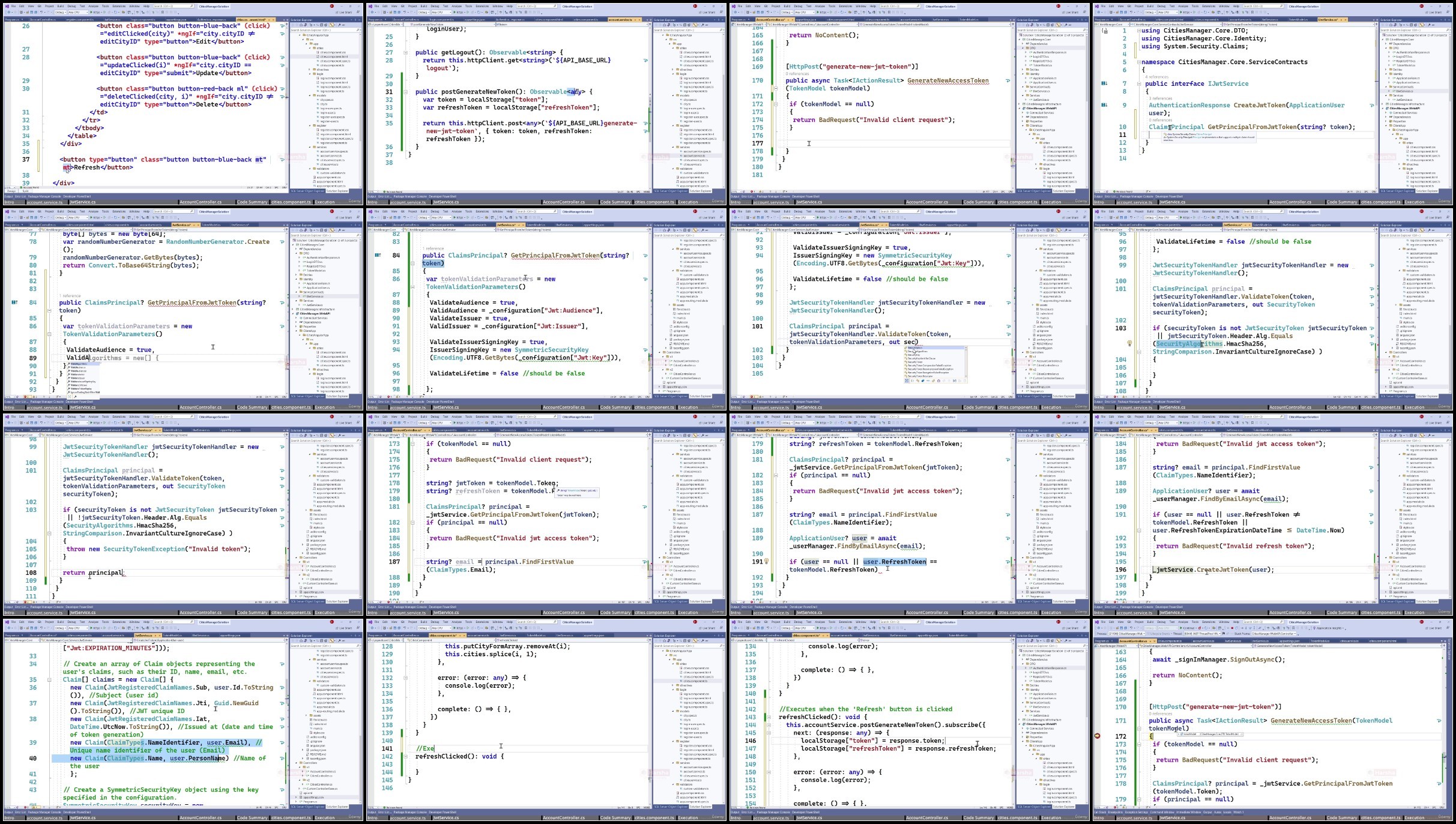The width and height of the screenshot is (1456, 824).
Task: Toggle the breakpoint glyph at line 172
Action: click(1098, 736)
